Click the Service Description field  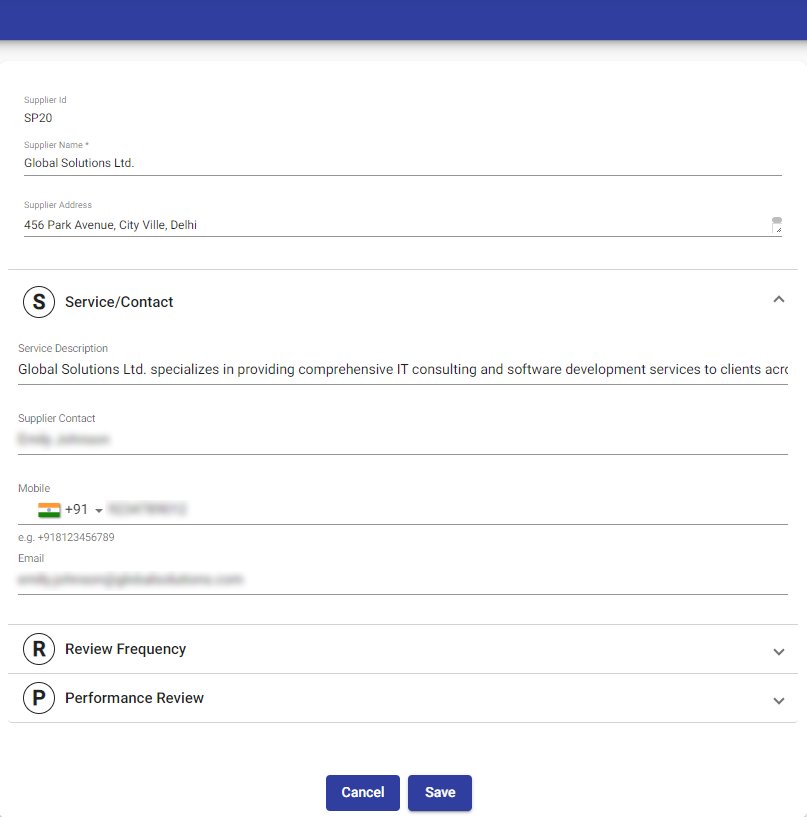pyautogui.click(x=400, y=370)
